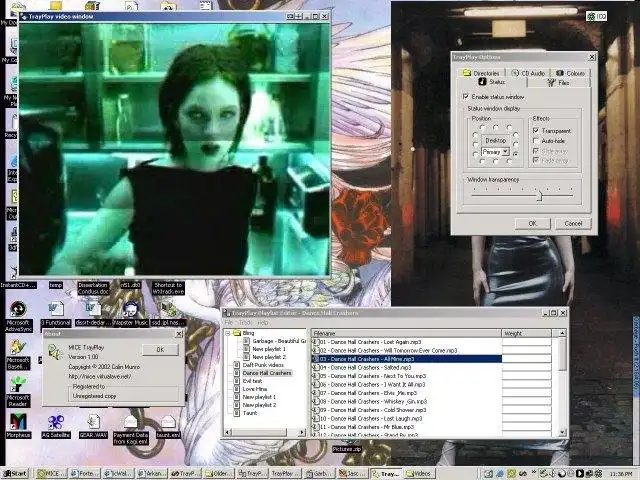Select the Status tab
This screenshot has height=480, width=640.
[492, 82]
